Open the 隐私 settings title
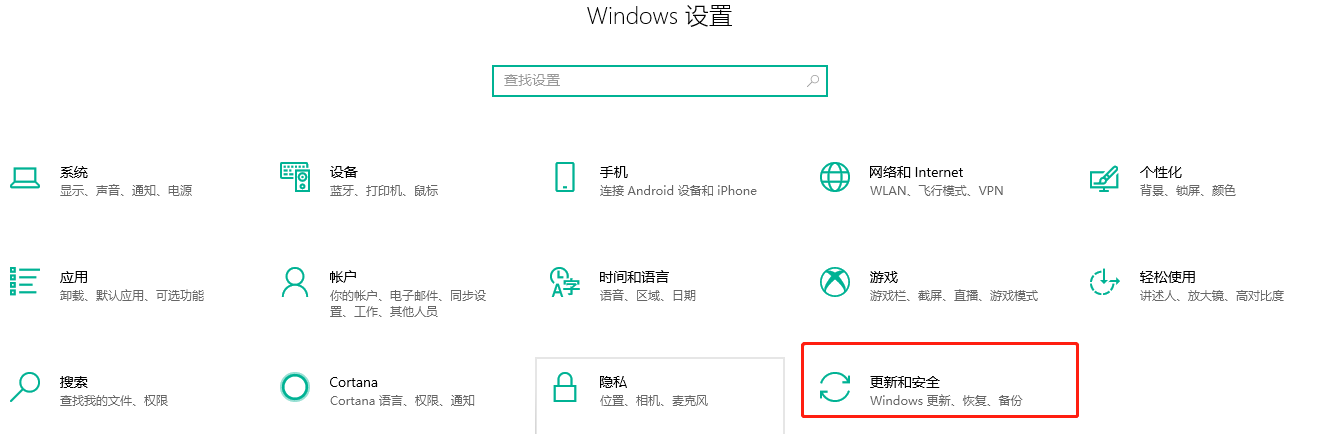This screenshot has height=434, width=1318. click(x=613, y=382)
